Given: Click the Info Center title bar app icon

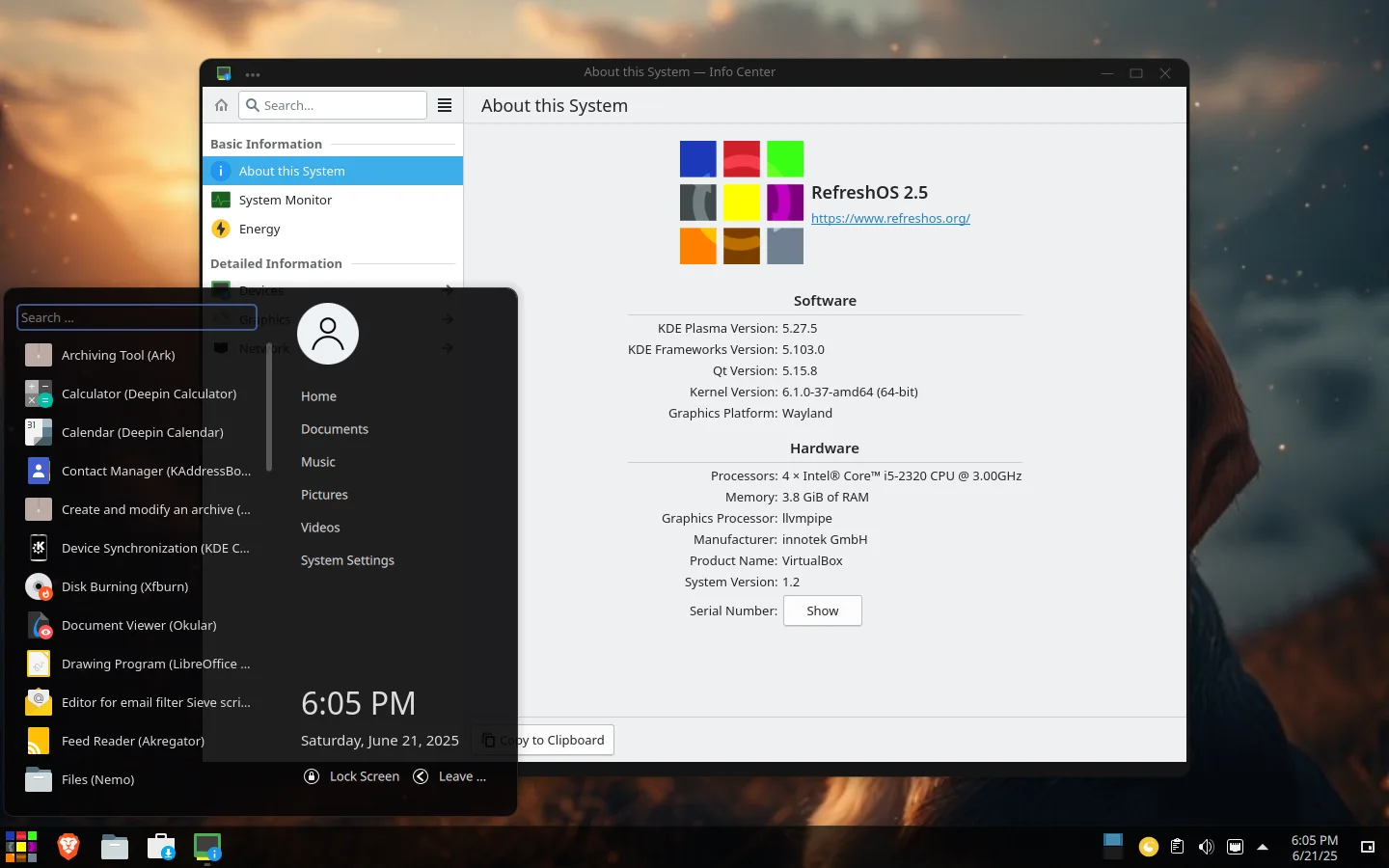Looking at the screenshot, I should coord(224,72).
